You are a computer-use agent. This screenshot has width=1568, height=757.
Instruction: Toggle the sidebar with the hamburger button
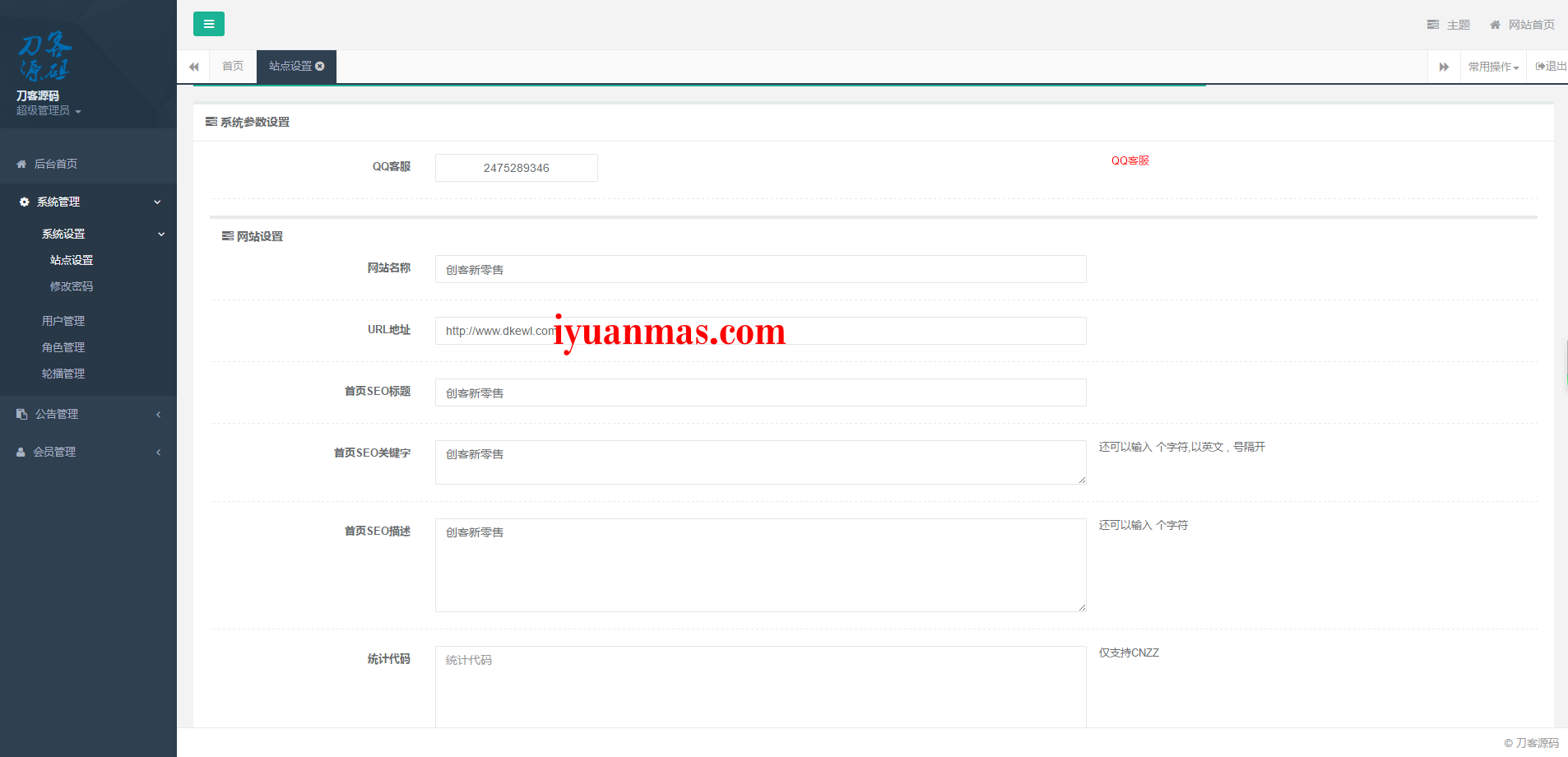click(x=209, y=24)
